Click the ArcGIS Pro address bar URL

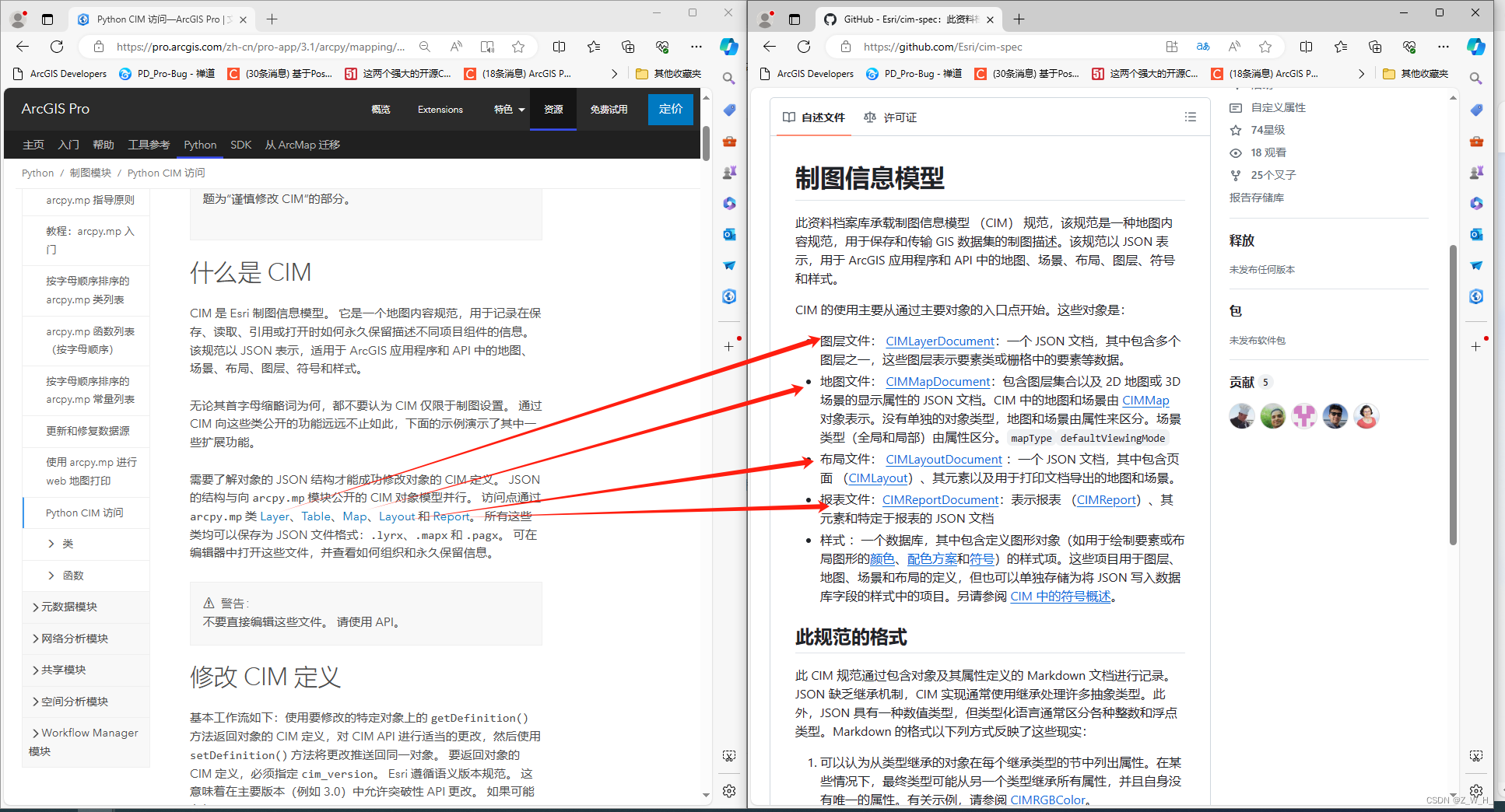tap(261, 47)
